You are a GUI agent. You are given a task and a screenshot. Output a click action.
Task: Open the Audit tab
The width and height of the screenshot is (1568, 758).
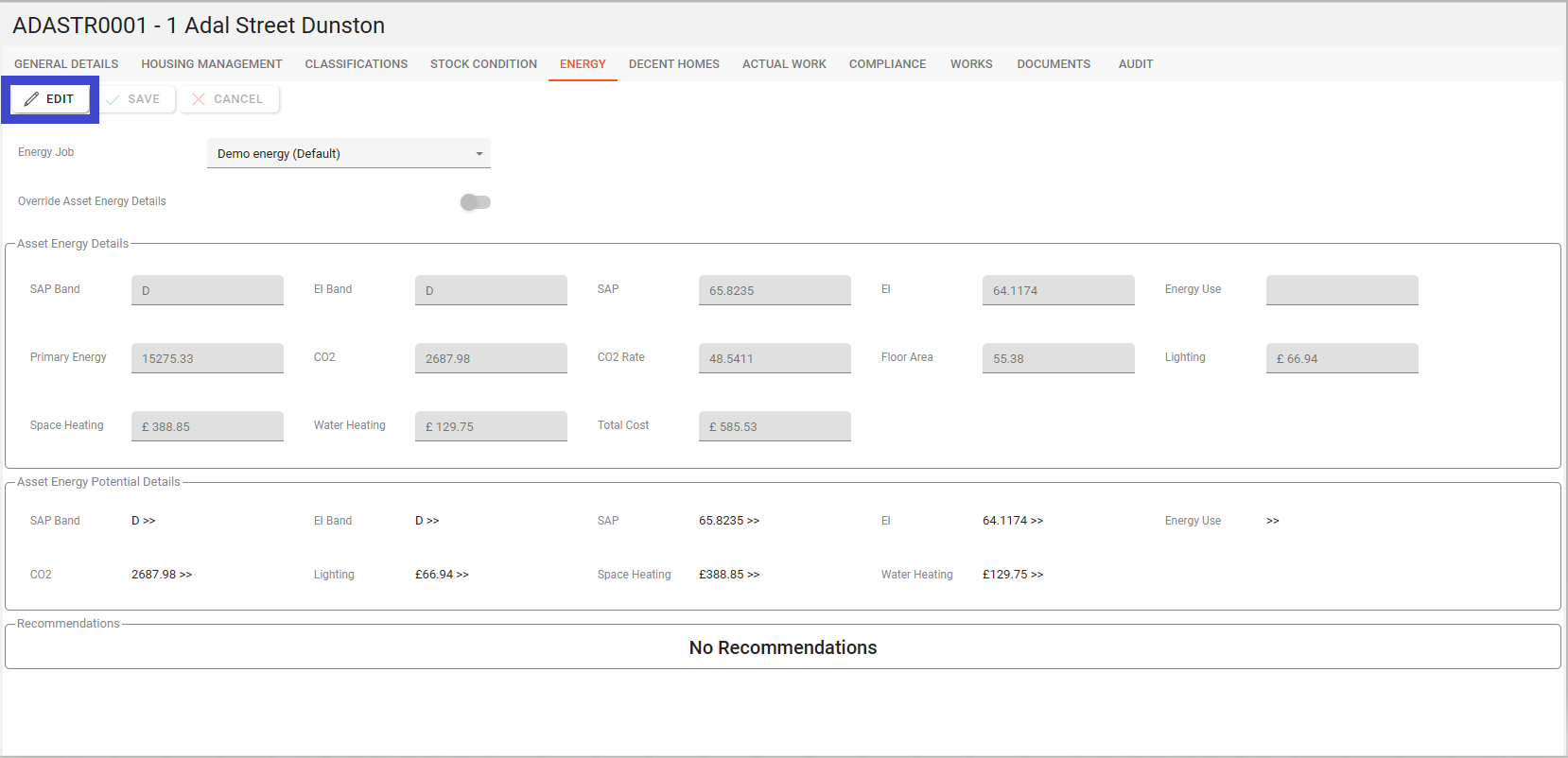pyautogui.click(x=1135, y=64)
